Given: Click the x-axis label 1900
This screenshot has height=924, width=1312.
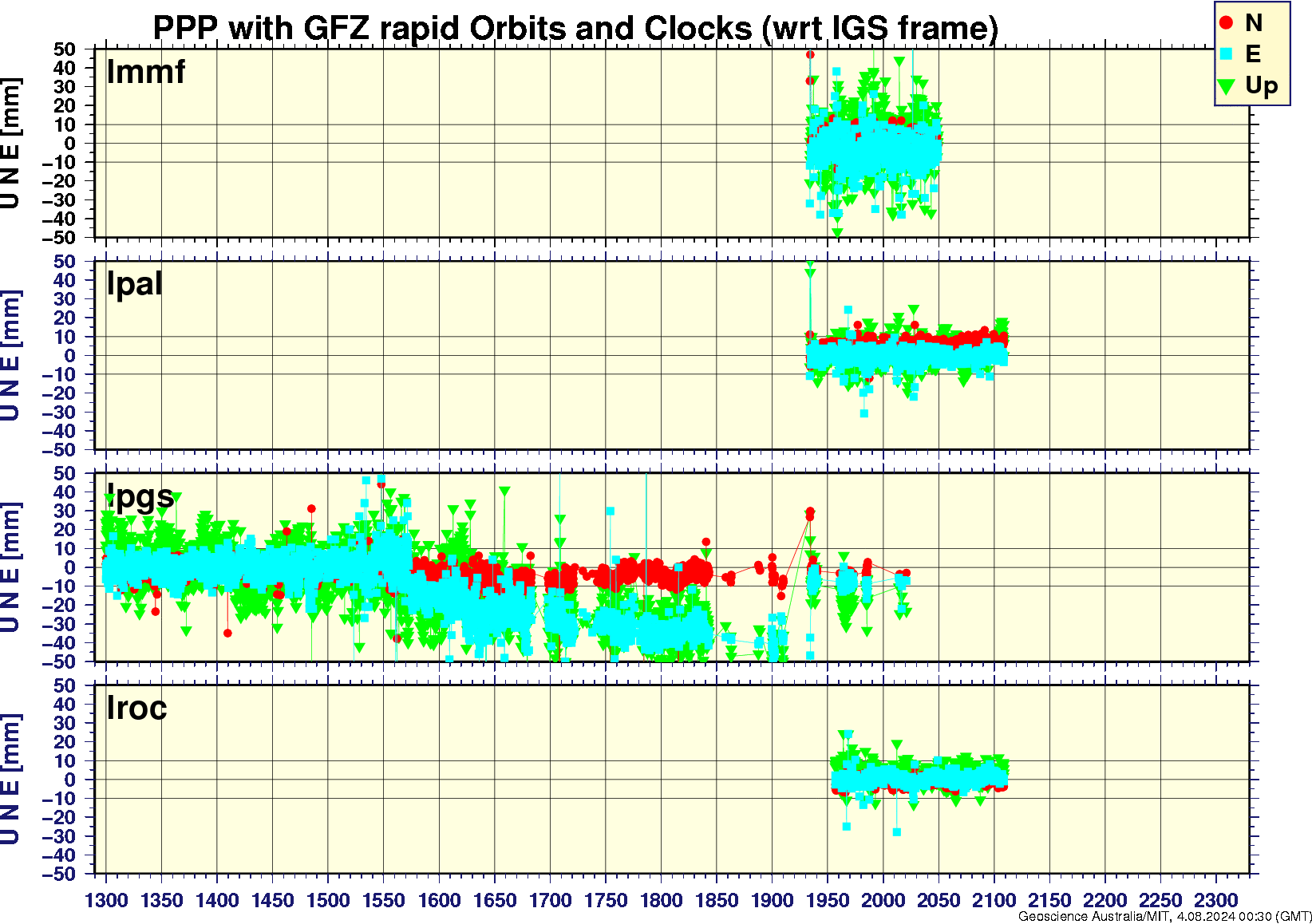Looking at the screenshot, I should (772, 901).
